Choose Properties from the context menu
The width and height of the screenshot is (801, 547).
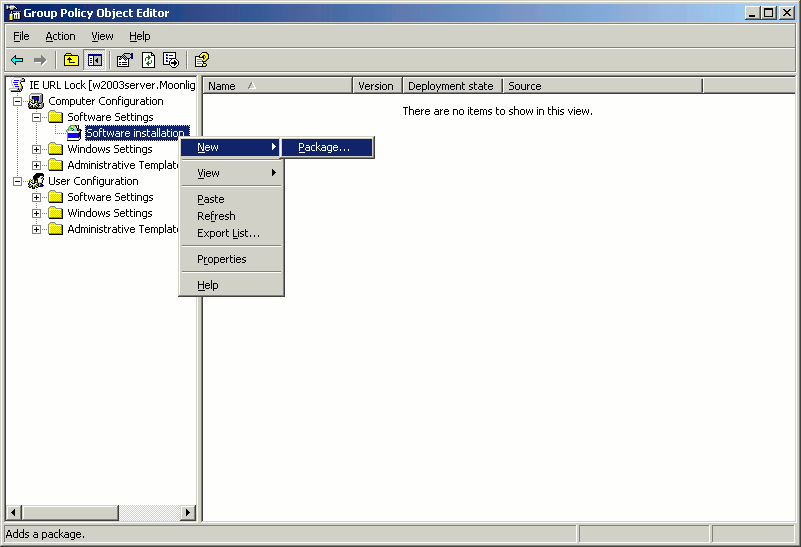point(230,259)
